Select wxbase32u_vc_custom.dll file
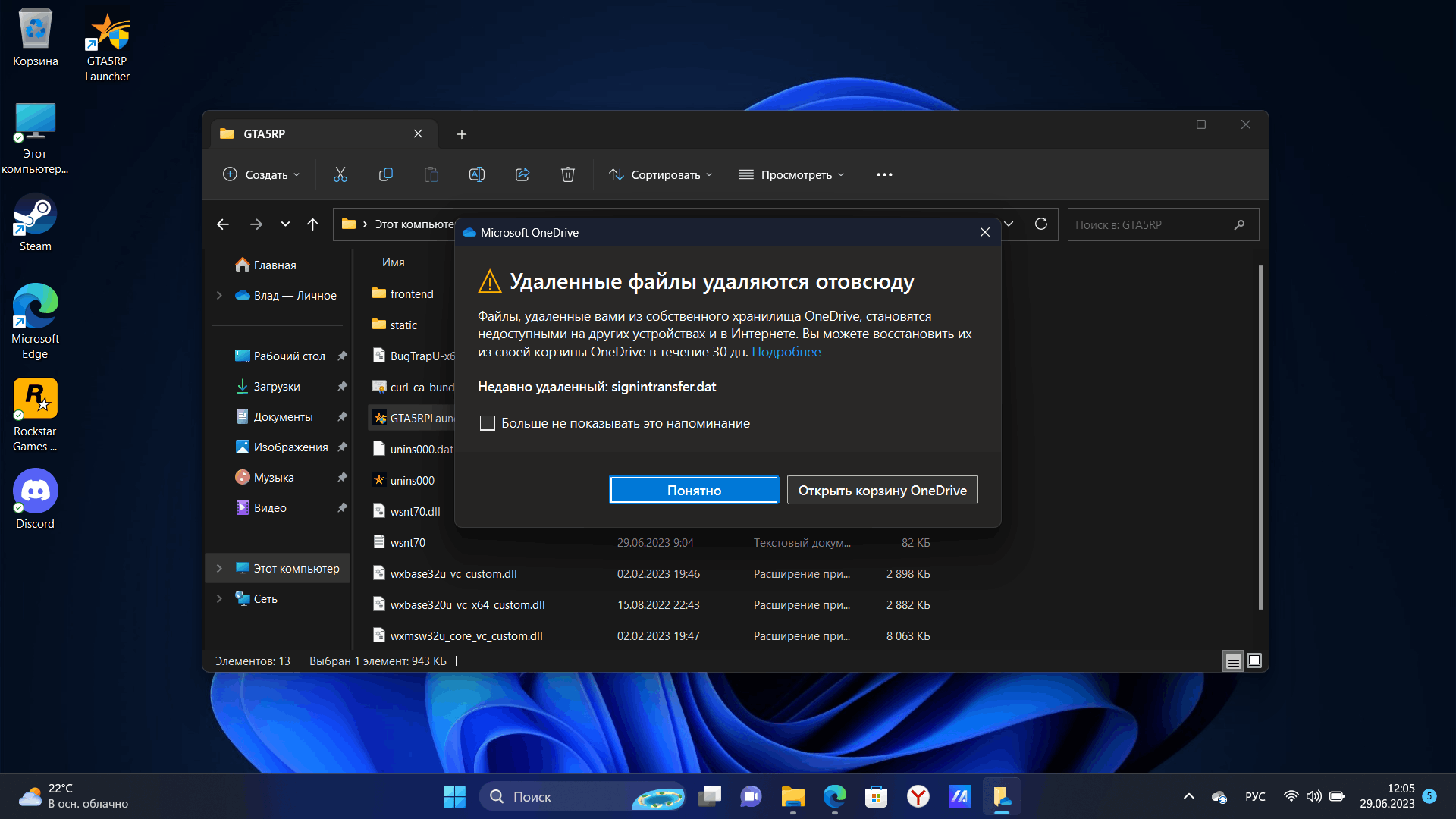 click(453, 574)
